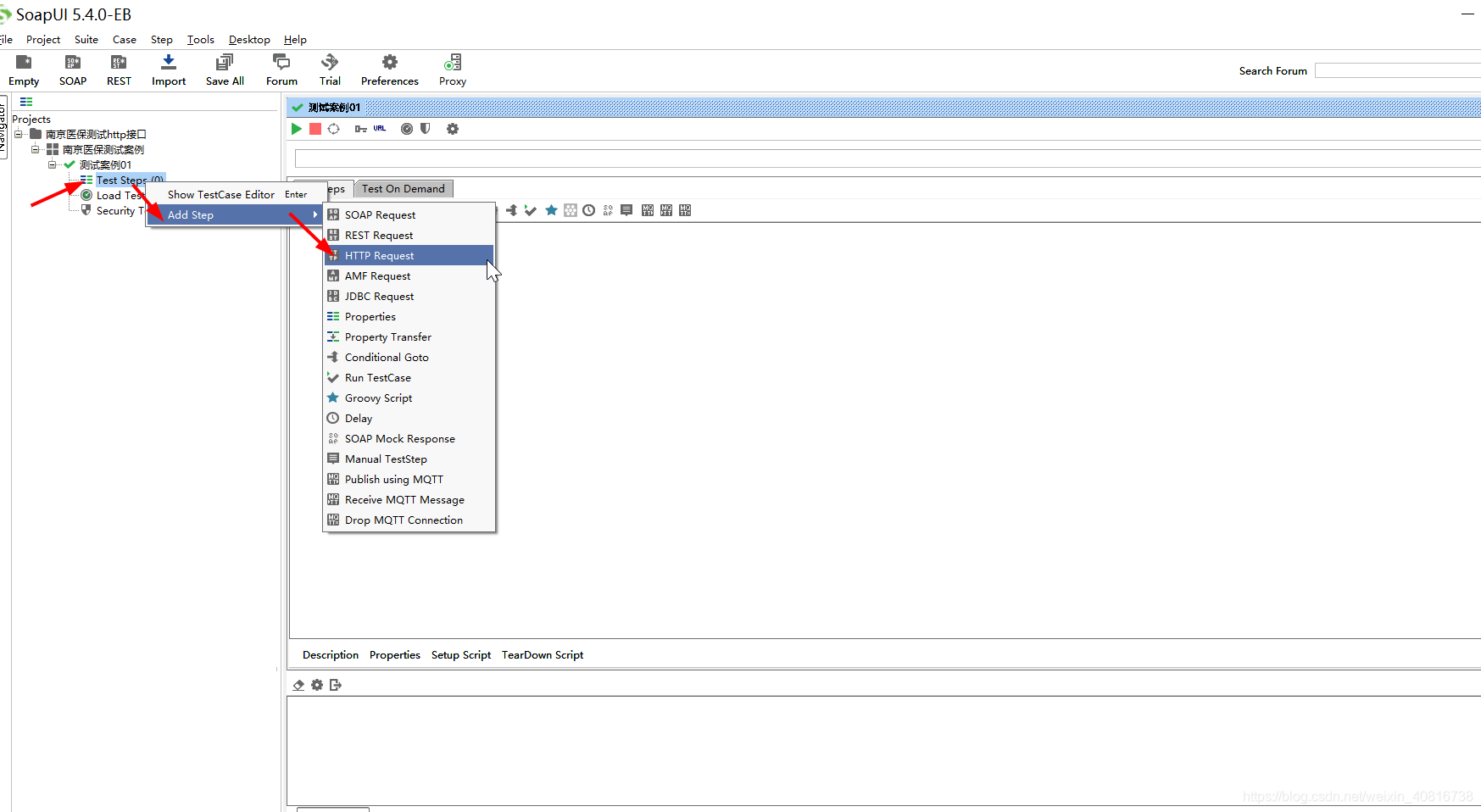Add Delay clock icon in step toolbar
Screen dimensions: 1481x812
589,210
